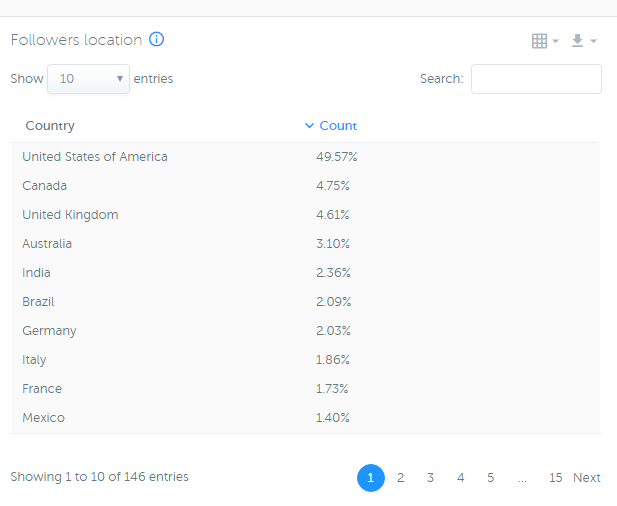This screenshot has width=617, height=506.
Task: Click the download export icon
Action: click(x=577, y=41)
